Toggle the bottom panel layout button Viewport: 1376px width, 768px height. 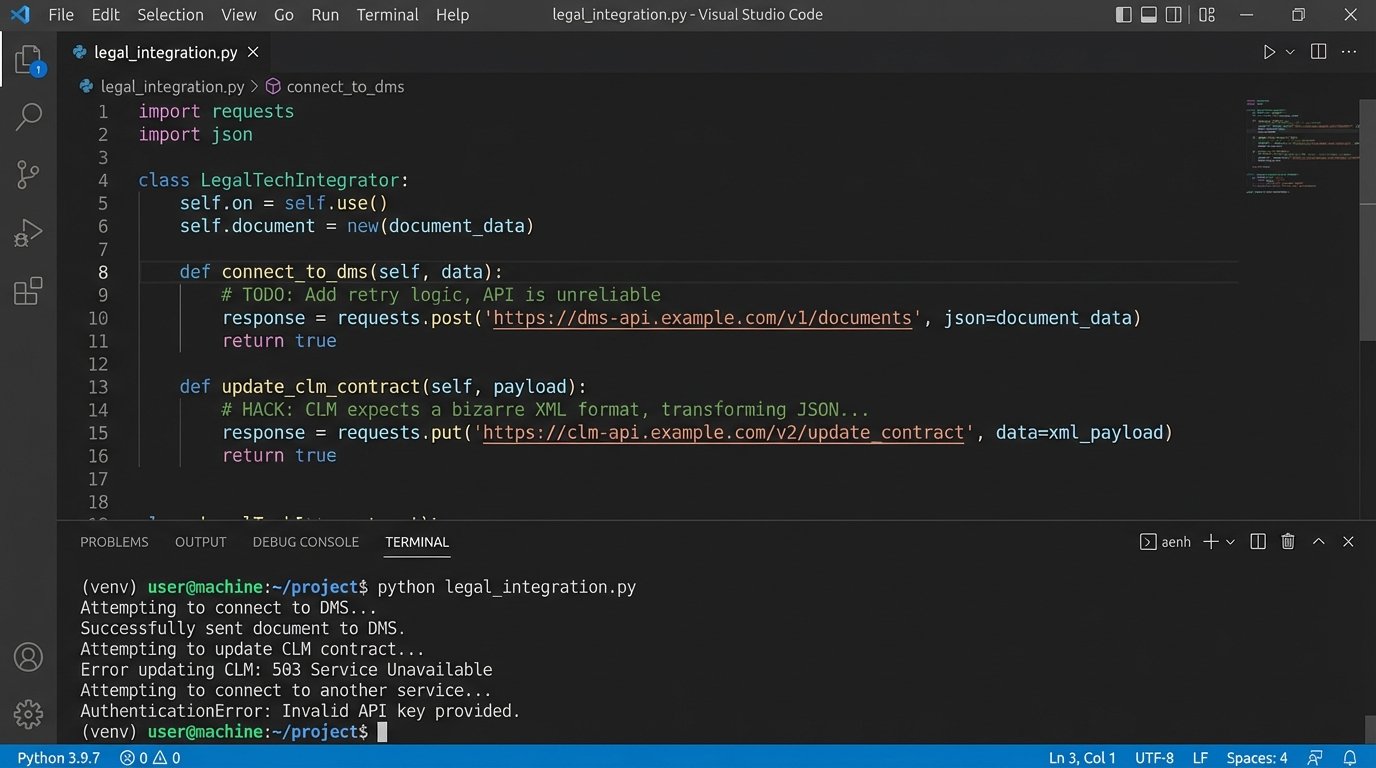point(1149,15)
